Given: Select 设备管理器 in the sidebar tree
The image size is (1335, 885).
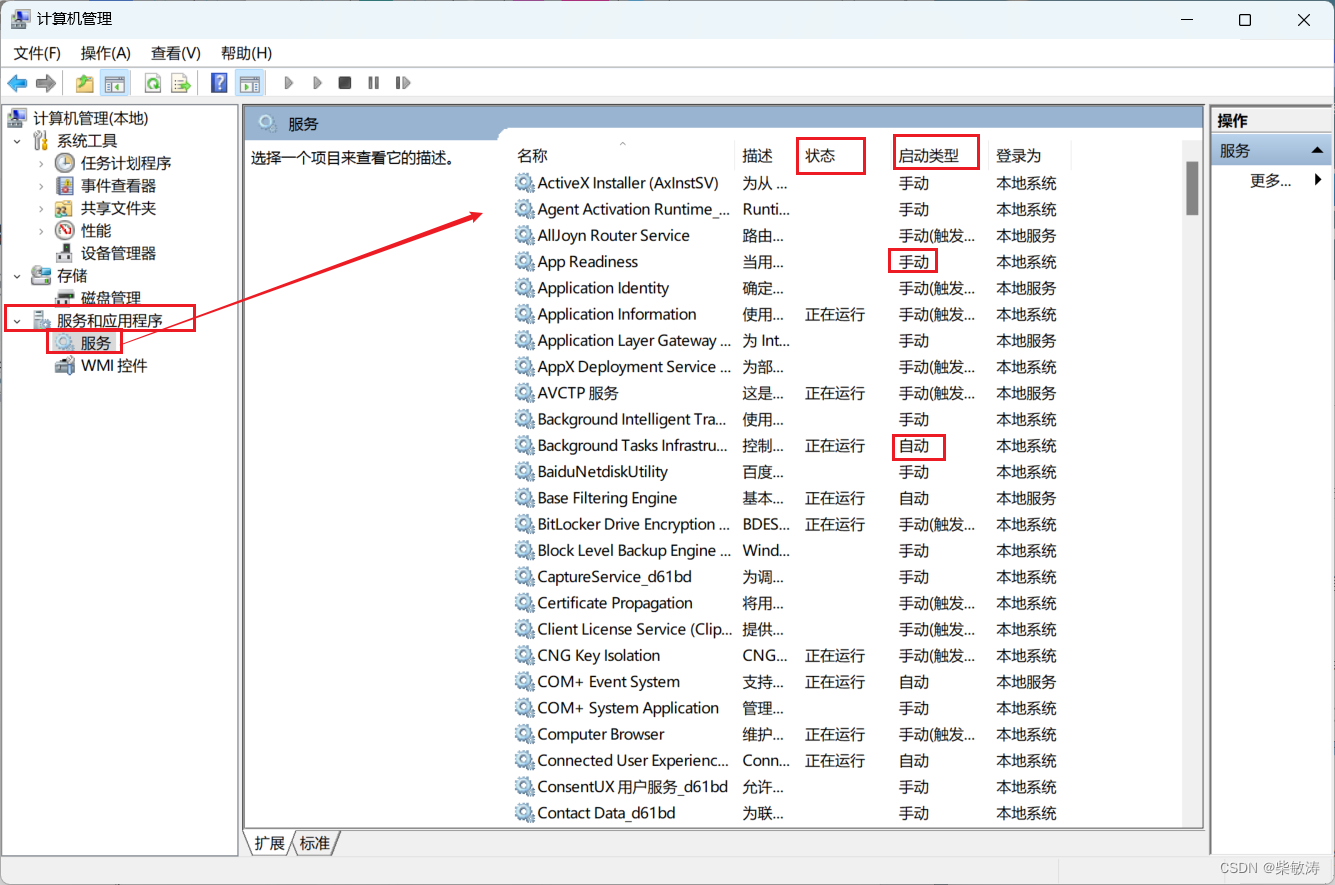Looking at the screenshot, I should tap(119, 252).
